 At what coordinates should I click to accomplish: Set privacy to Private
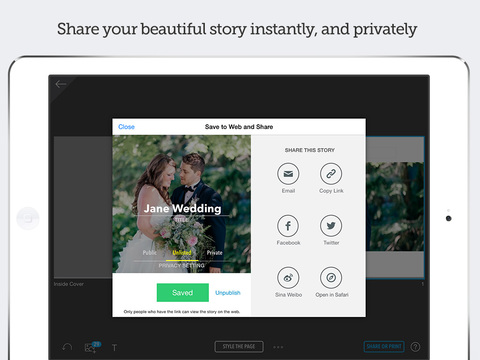click(x=214, y=253)
